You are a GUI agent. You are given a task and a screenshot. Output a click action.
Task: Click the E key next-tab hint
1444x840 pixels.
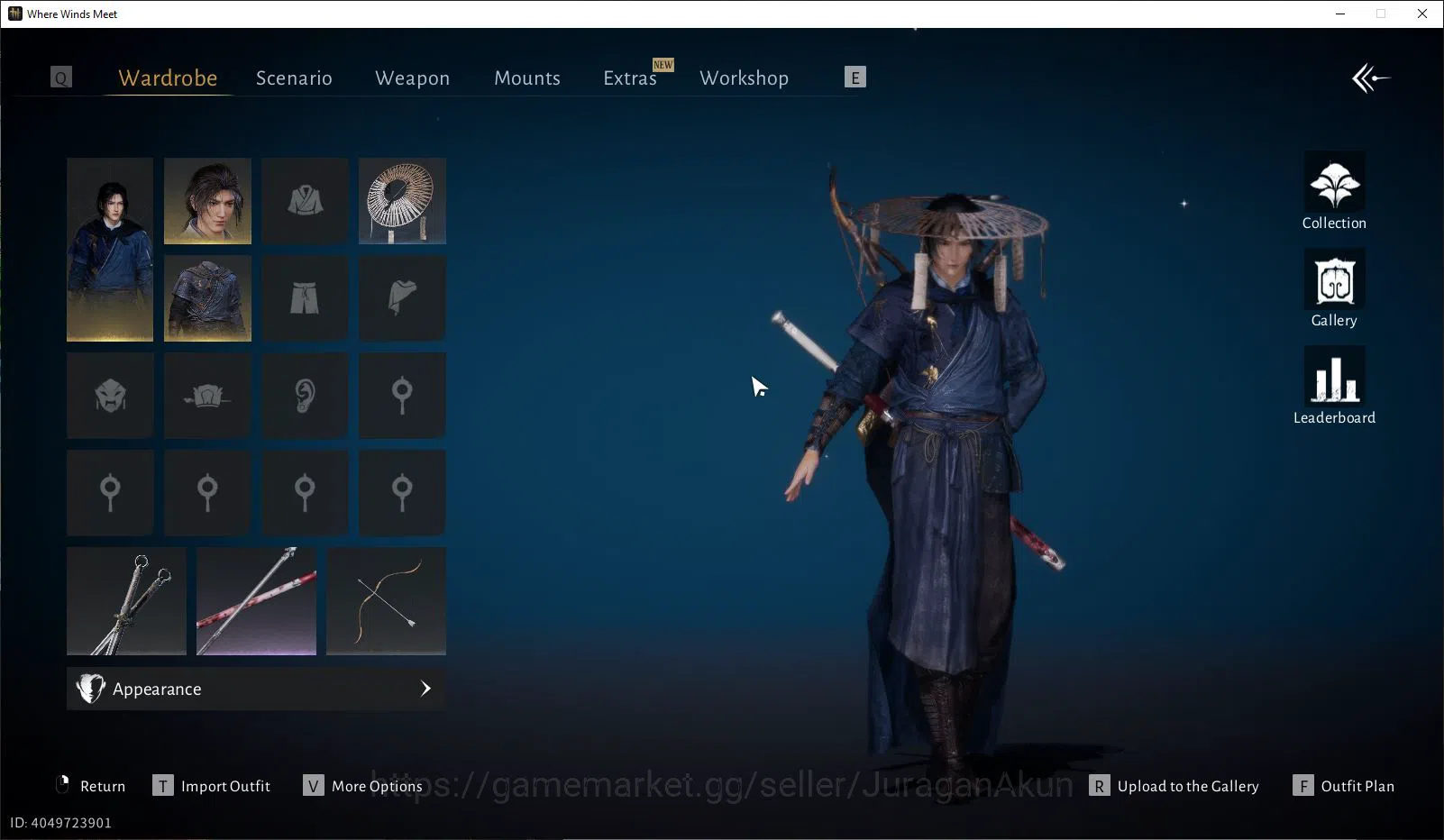855,78
